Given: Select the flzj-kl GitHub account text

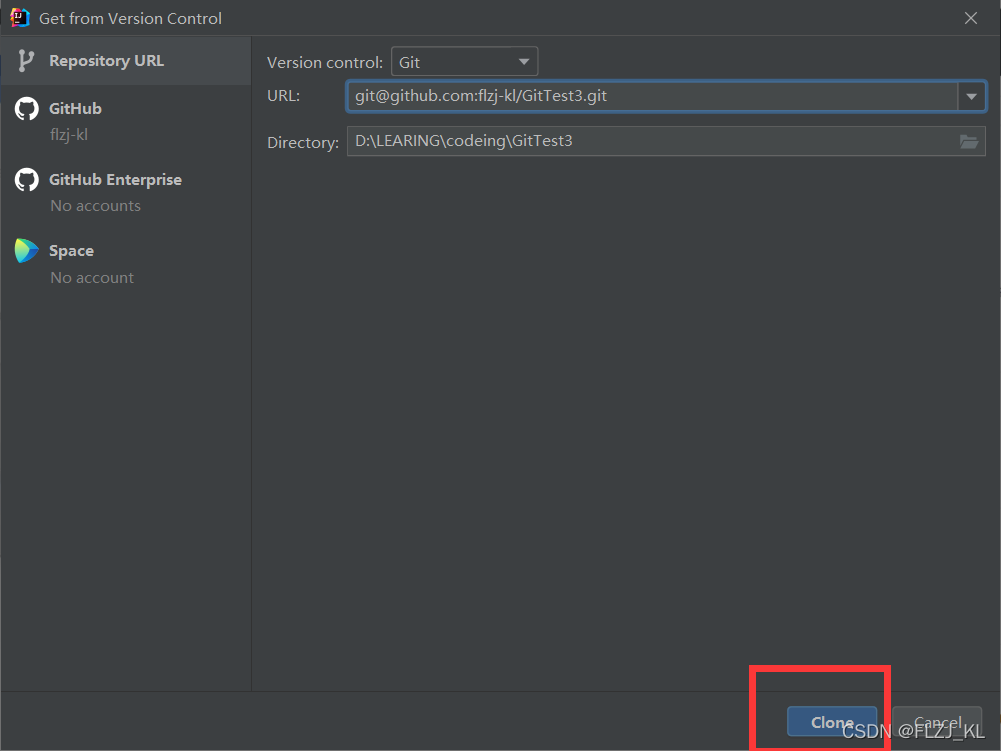Looking at the screenshot, I should tap(69, 135).
